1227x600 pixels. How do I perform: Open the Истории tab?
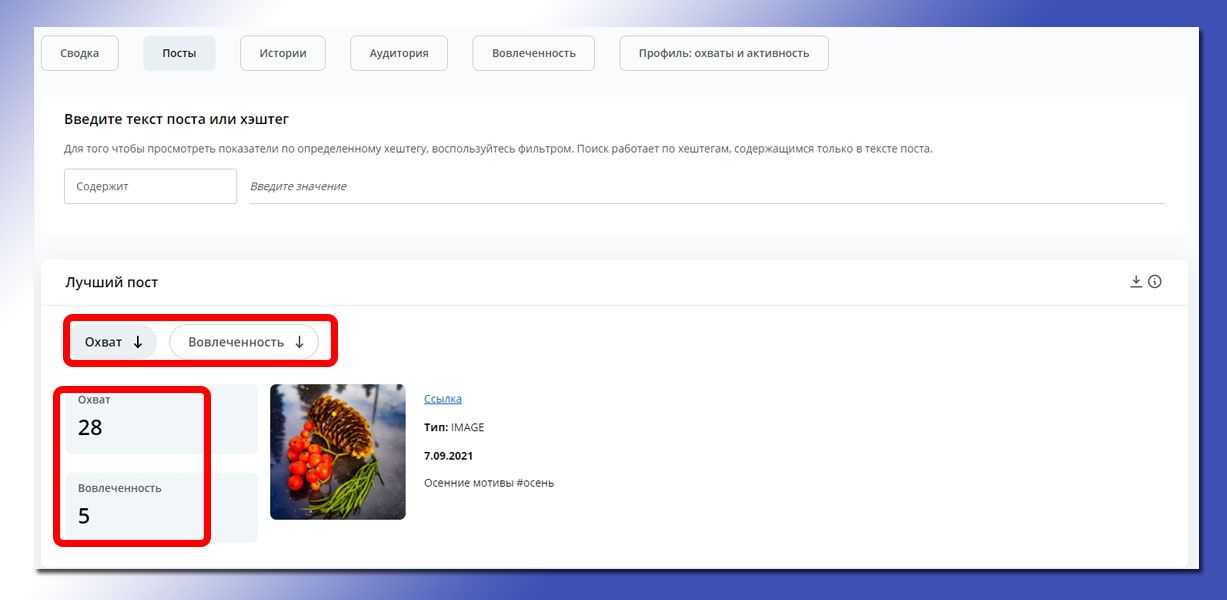tap(283, 53)
